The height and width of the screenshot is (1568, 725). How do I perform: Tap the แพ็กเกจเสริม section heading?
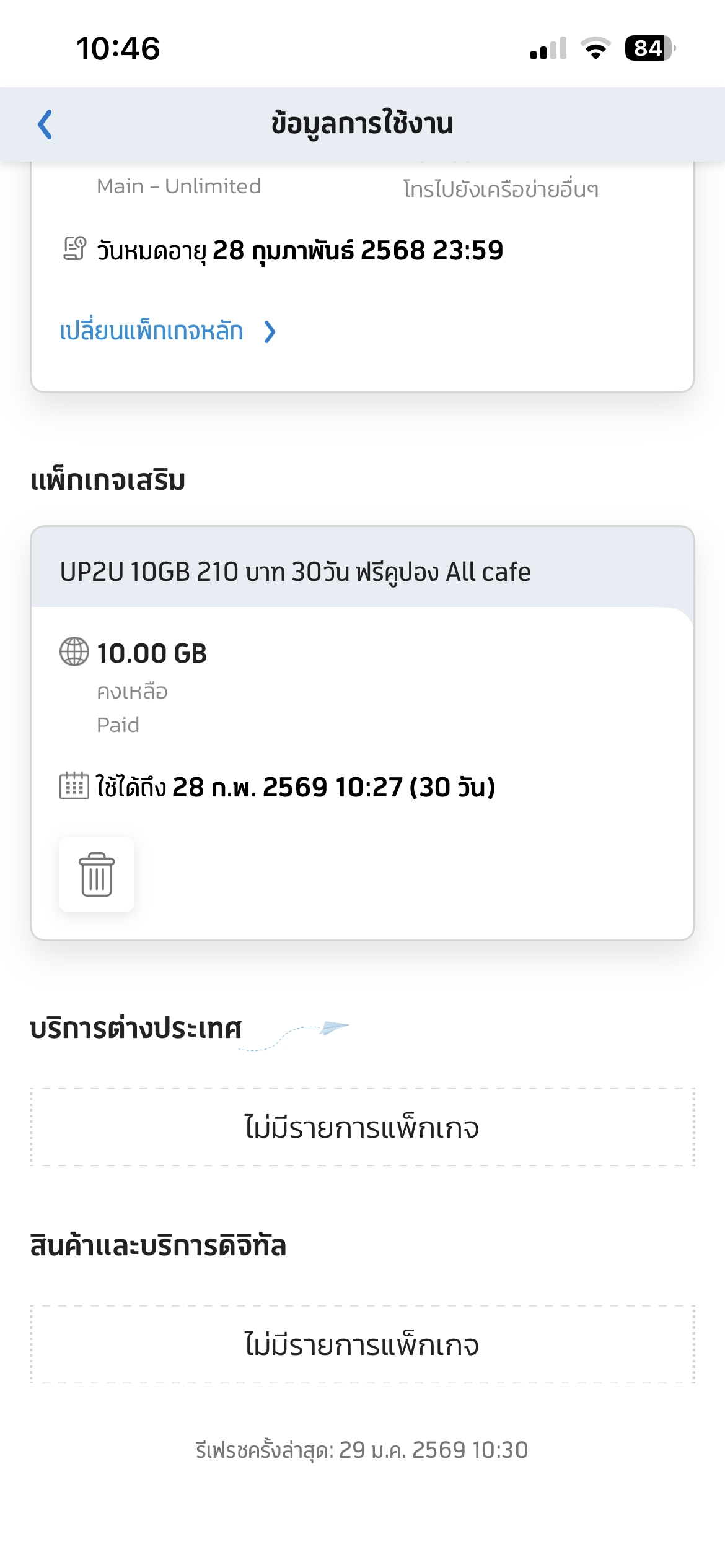(108, 481)
